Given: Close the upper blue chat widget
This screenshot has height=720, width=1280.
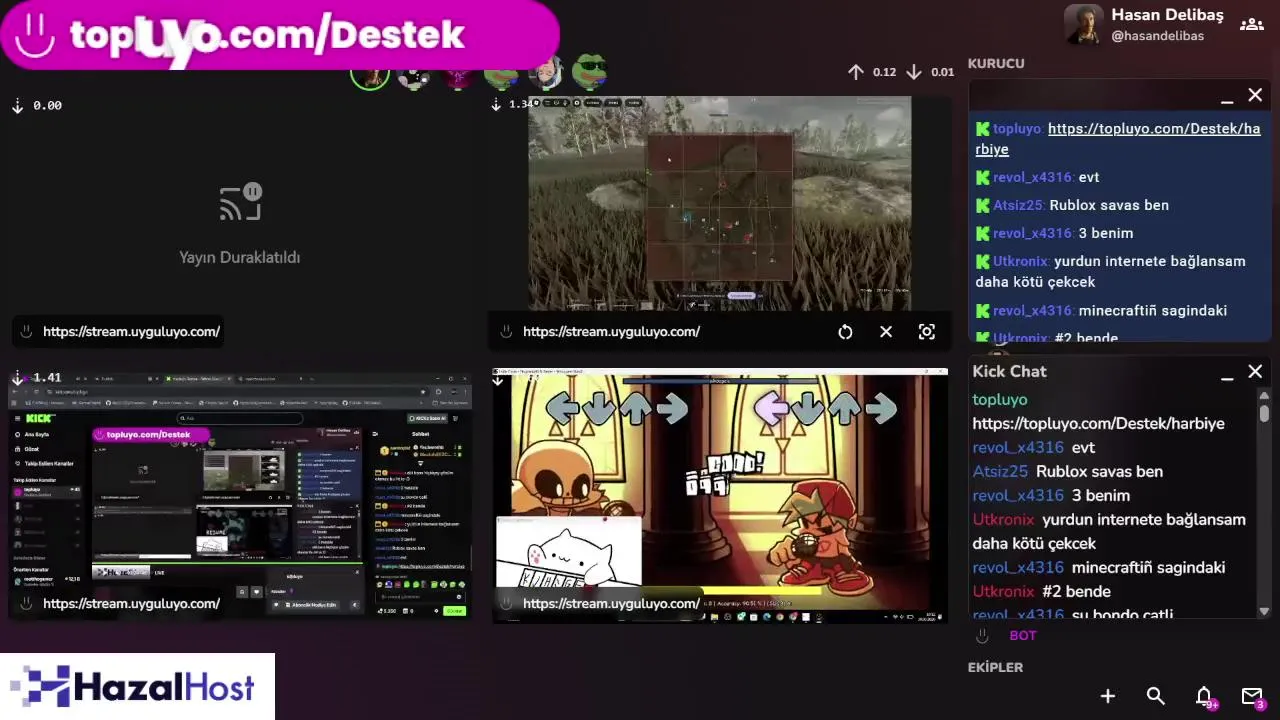Looking at the screenshot, I should coord(1255,96).
